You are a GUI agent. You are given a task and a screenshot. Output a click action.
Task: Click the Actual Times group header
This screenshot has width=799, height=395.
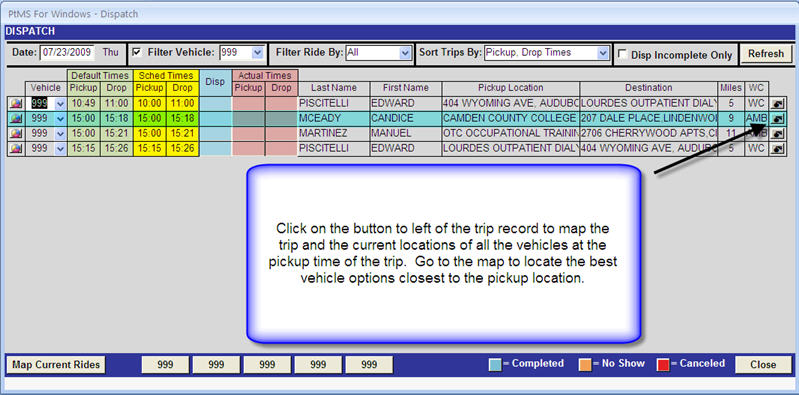tap(265, 75)
